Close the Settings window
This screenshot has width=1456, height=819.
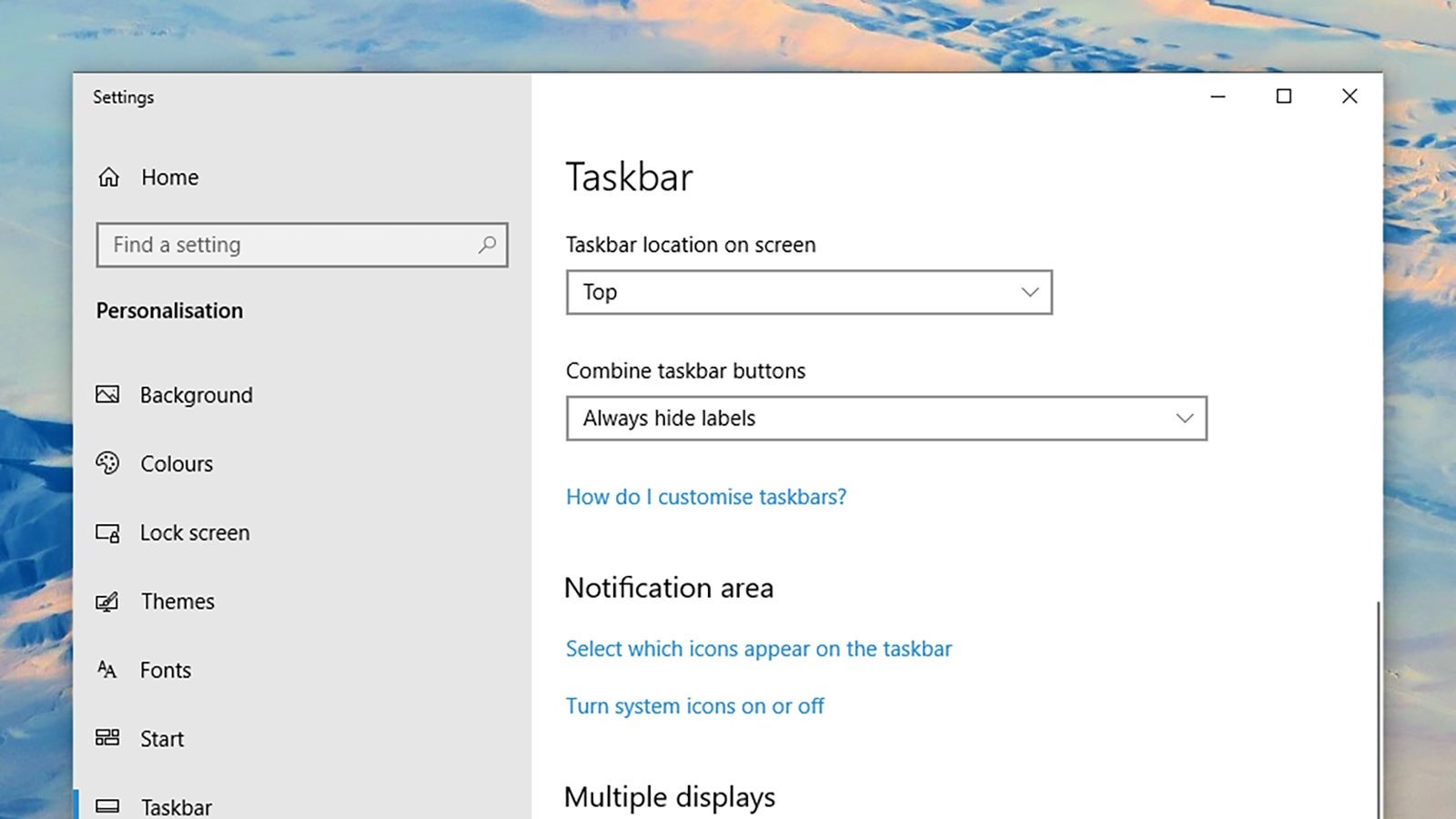(1350, 96)
